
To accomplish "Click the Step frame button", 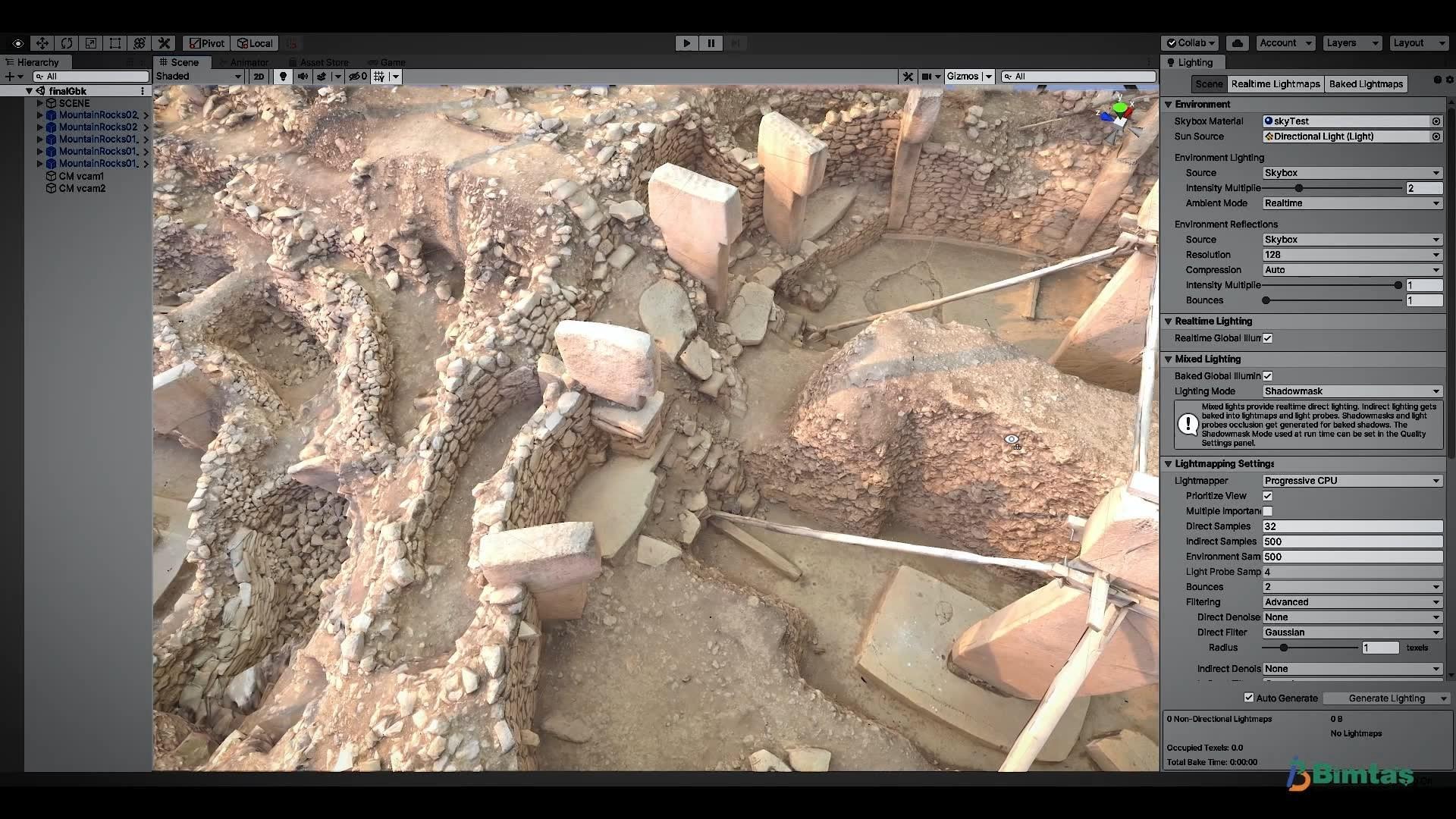I will 735,43.
